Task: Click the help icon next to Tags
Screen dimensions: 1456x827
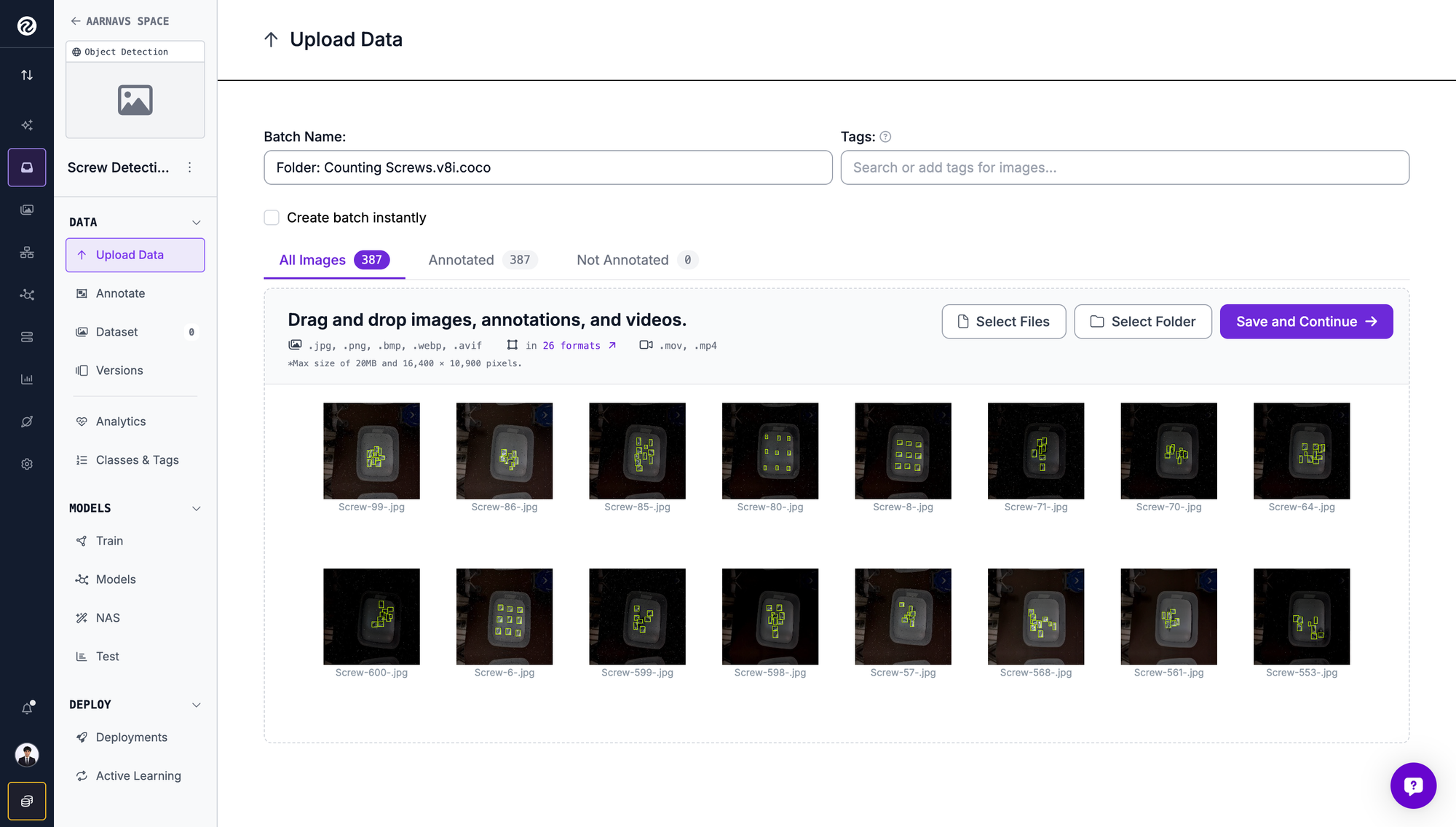Action: pos(885,137)
